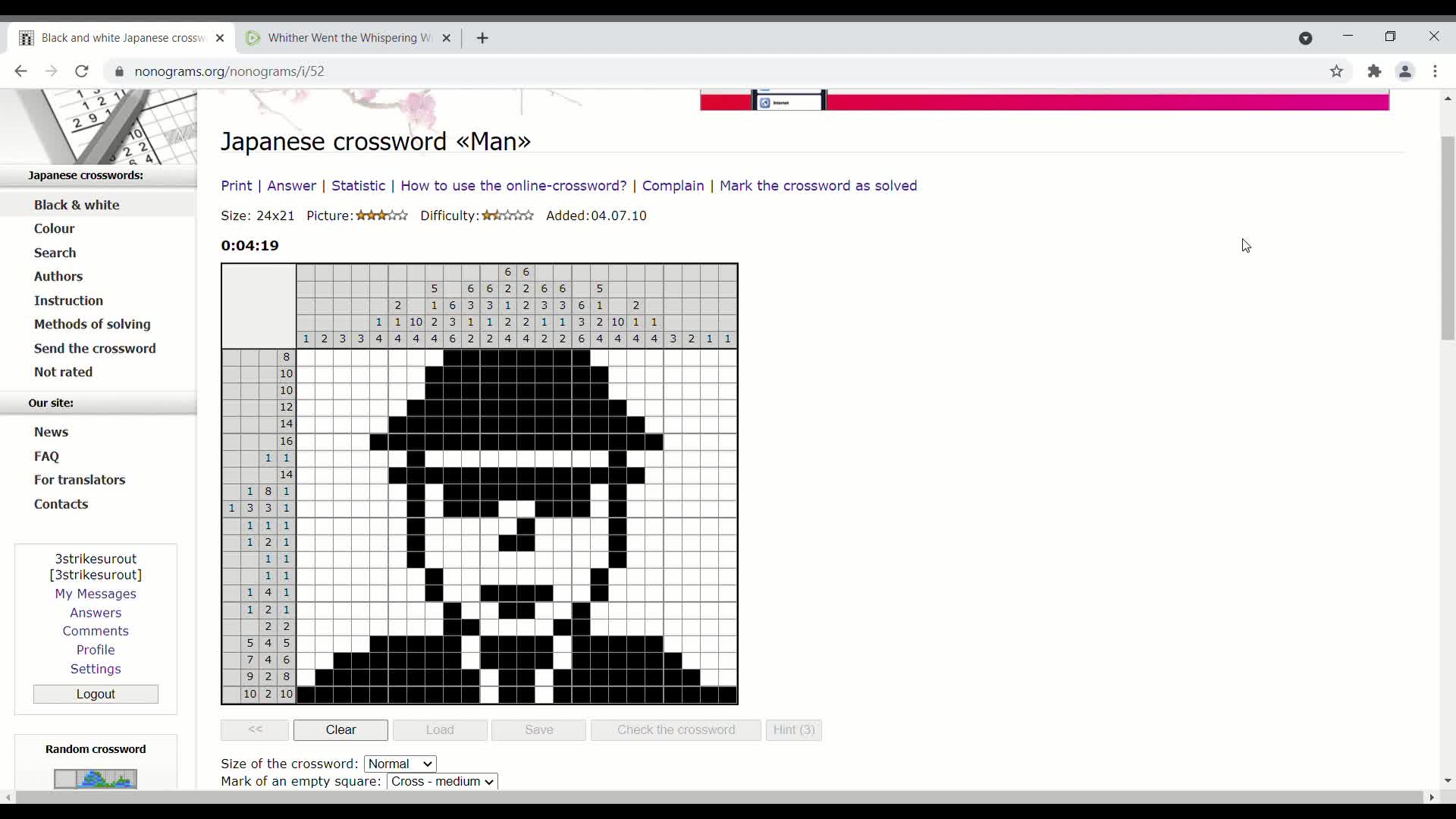The image size is (1456, 819).
Task: Open Chrome three-dot menu
Action: 1435,71
